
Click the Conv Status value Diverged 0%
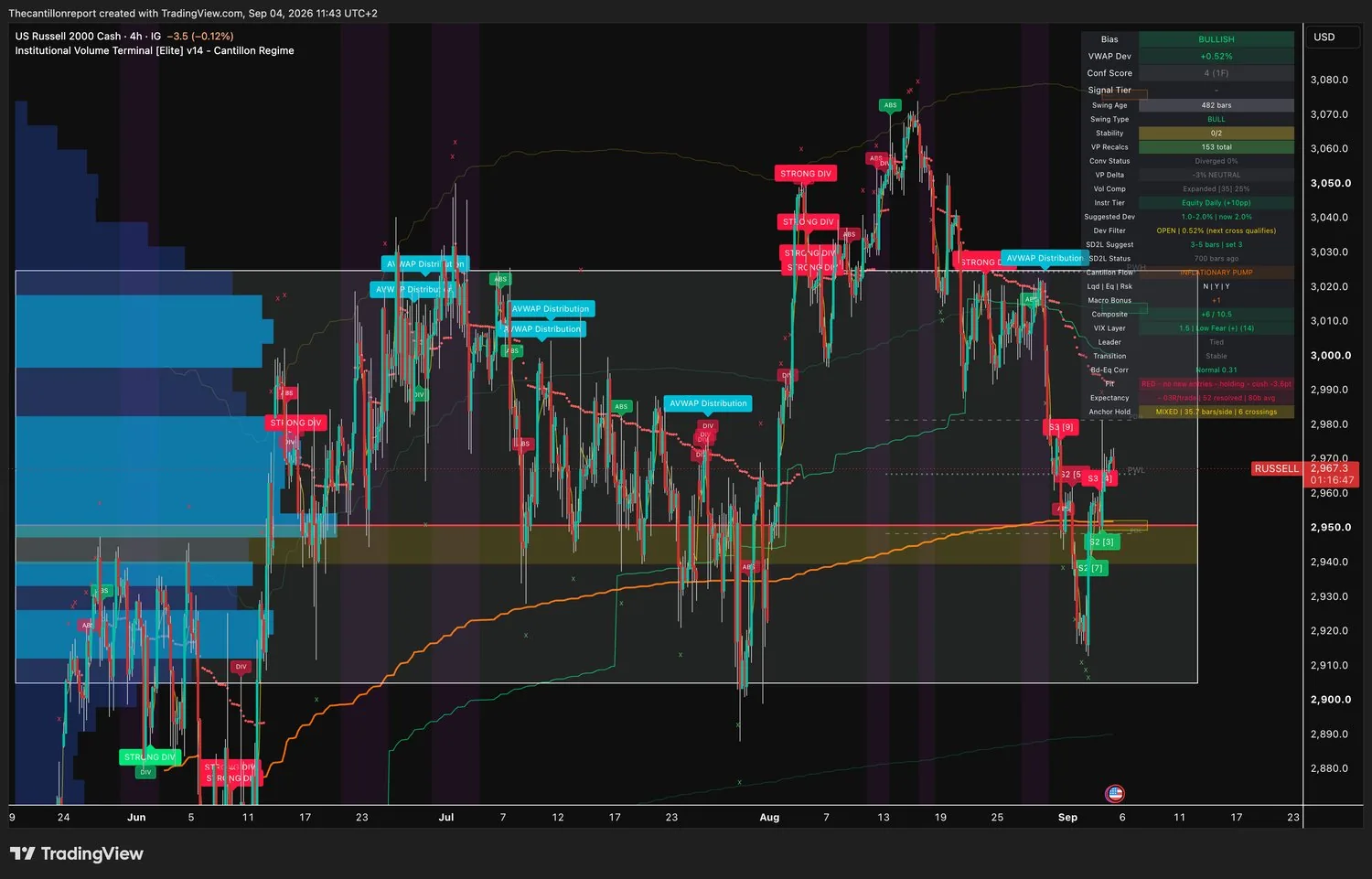pyautogui.click(x=1217, y=161)
